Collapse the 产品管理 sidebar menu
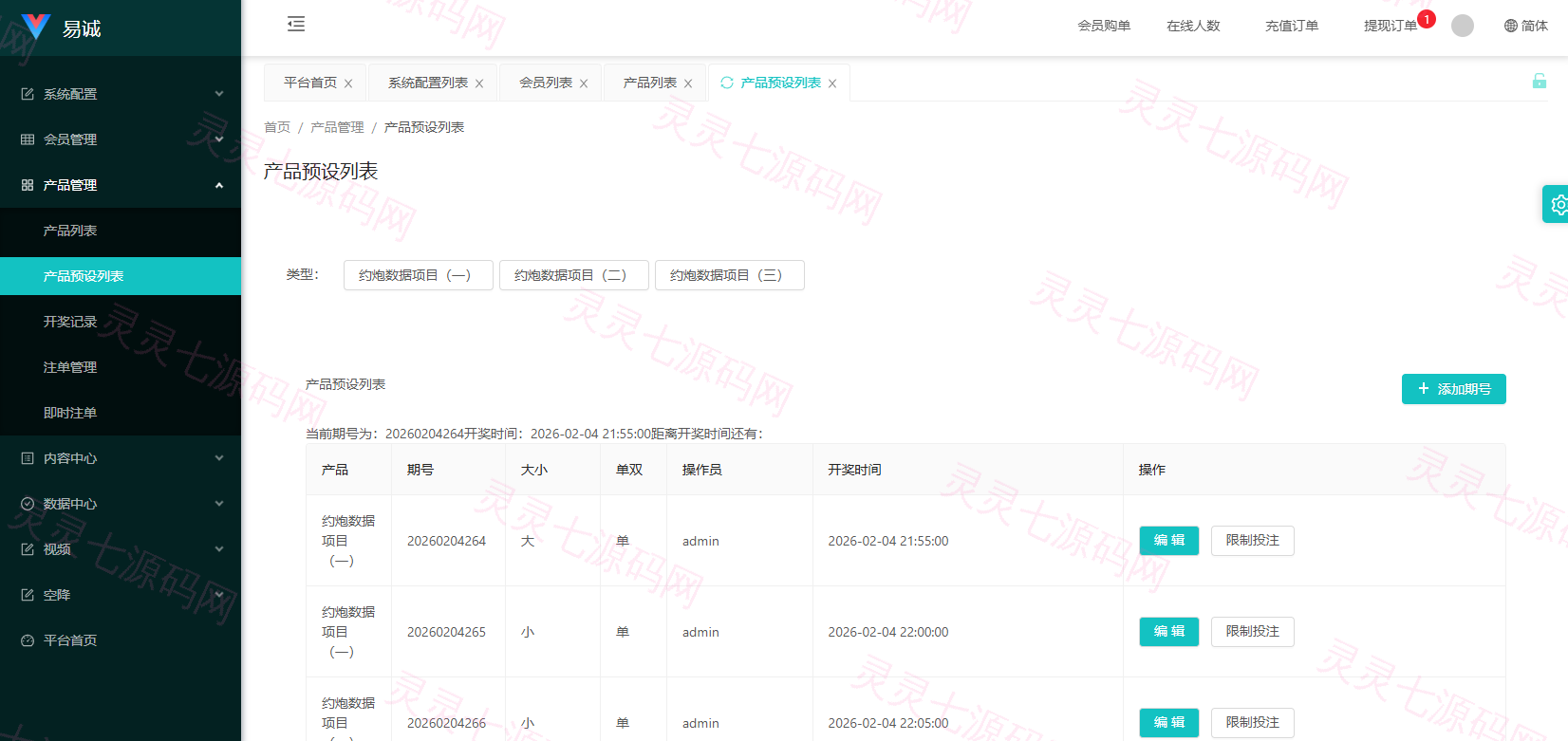The height and width of the screenshot is (741, 1568). [121, 185]
